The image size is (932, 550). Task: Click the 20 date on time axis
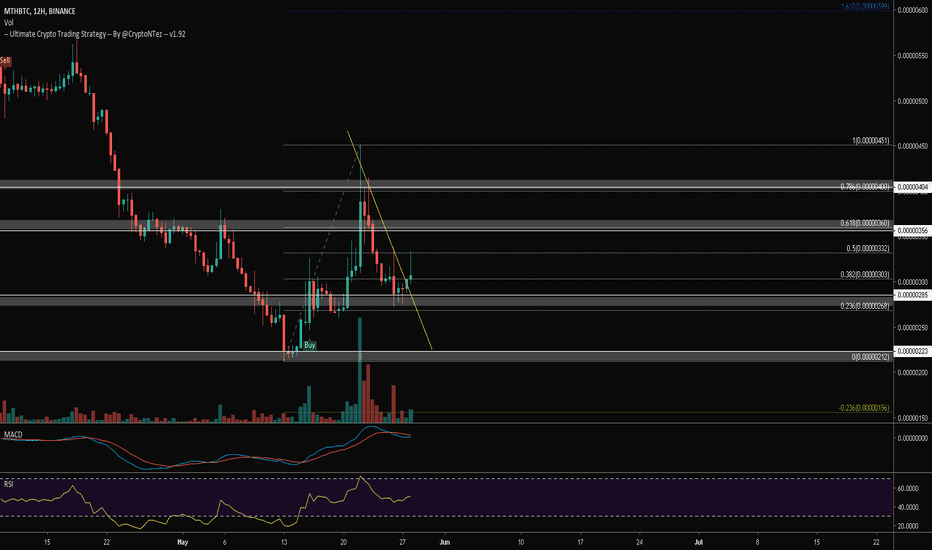344,542
